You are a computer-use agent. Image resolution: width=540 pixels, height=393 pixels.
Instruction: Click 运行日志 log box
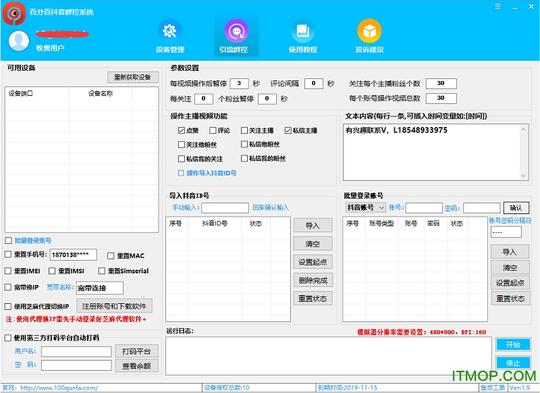tap(329, 356)
